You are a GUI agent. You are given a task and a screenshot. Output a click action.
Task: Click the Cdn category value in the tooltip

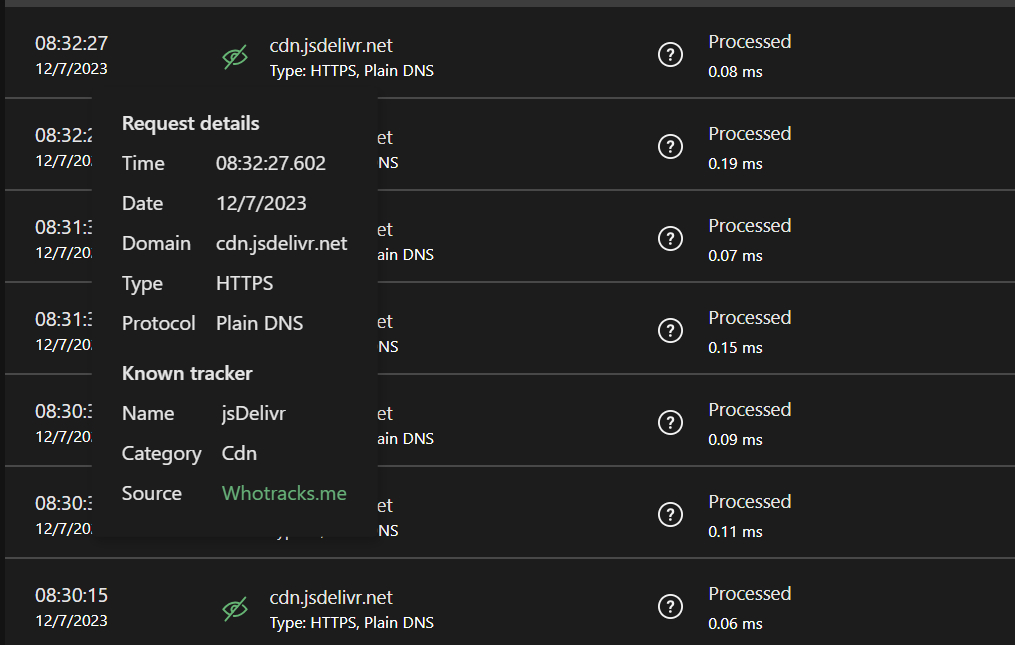coord(239,453)
